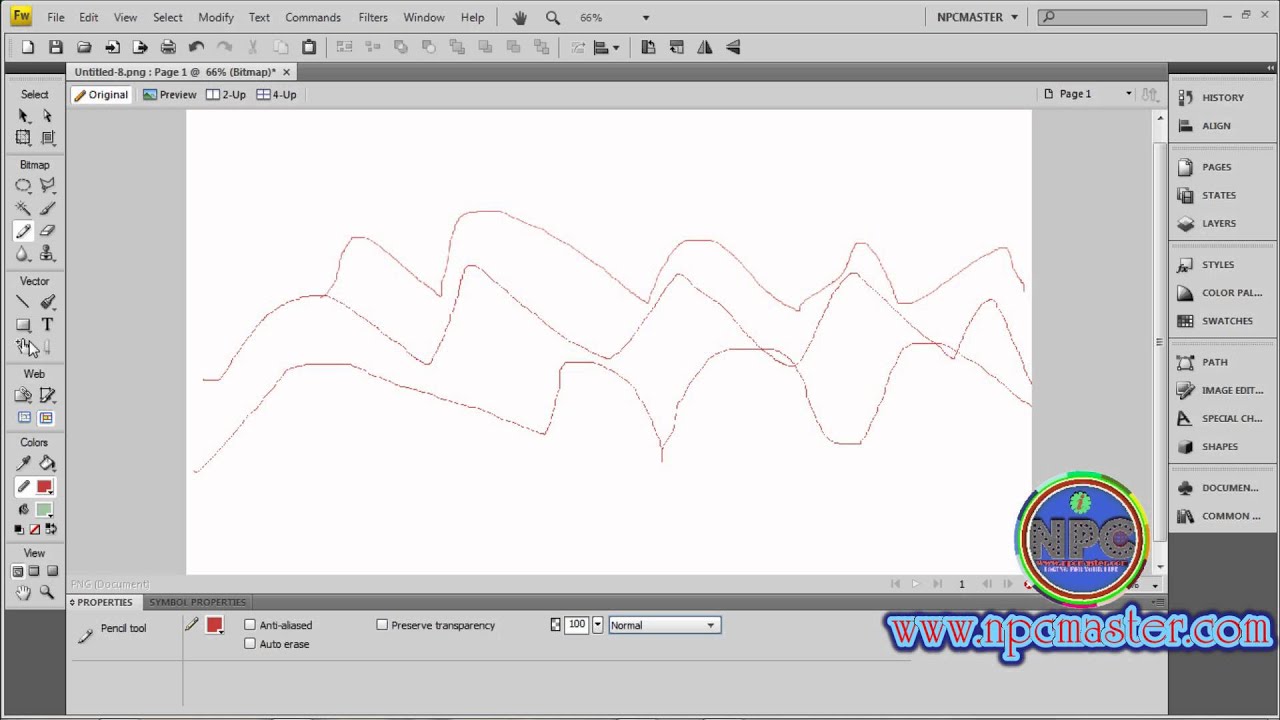Viewport: 1280px width, 720px height.
Task: Select the Subselection tool
Action: tap(47, 116)
